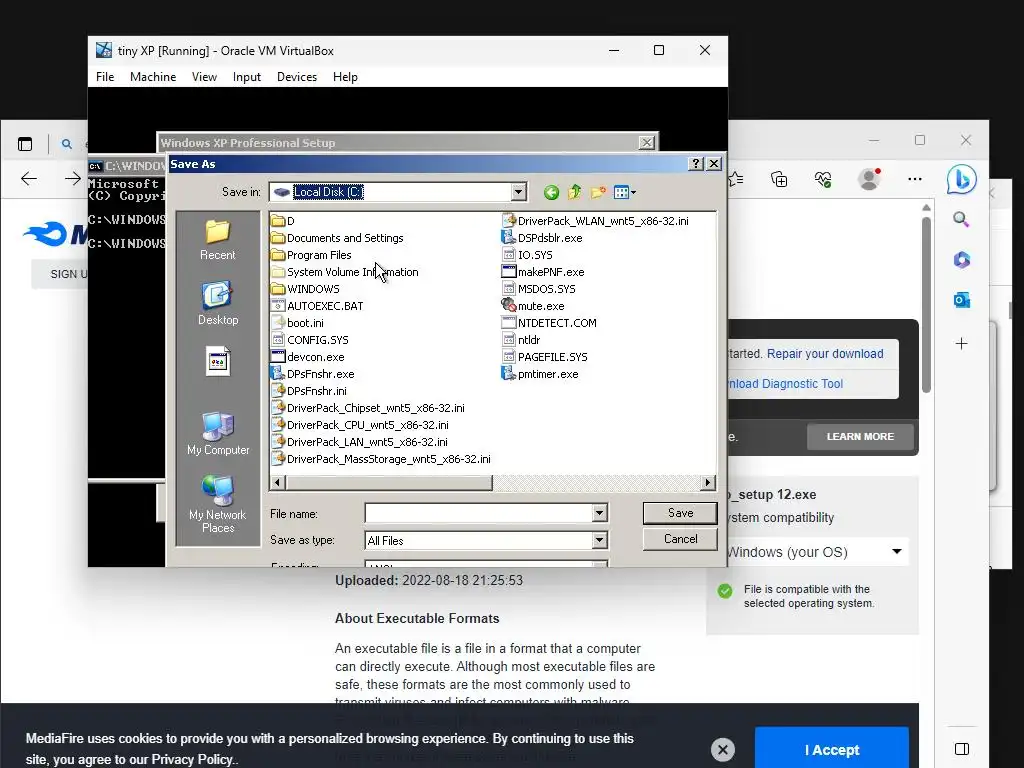Click the Save button

[680, 513]
